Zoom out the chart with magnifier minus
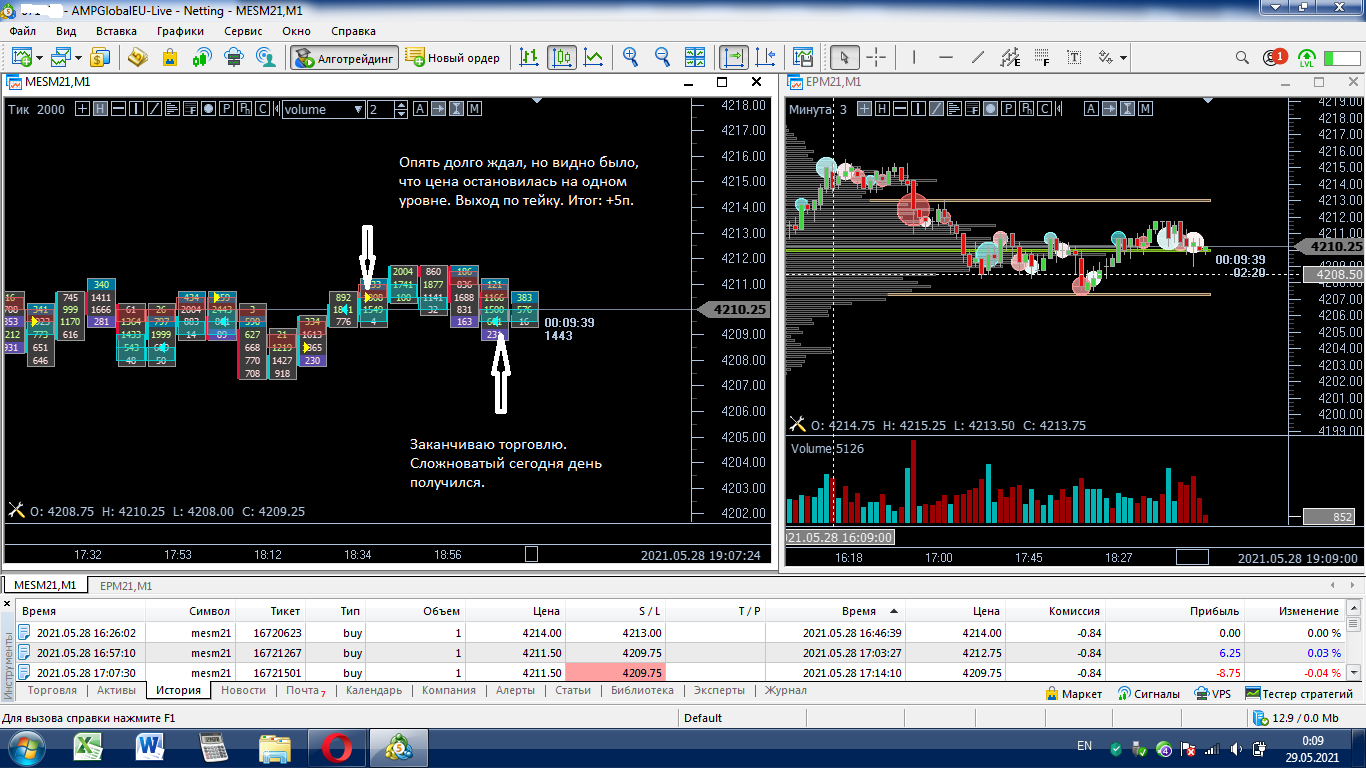The width and height of the screenshot is (1366, 768). point(662,57)
